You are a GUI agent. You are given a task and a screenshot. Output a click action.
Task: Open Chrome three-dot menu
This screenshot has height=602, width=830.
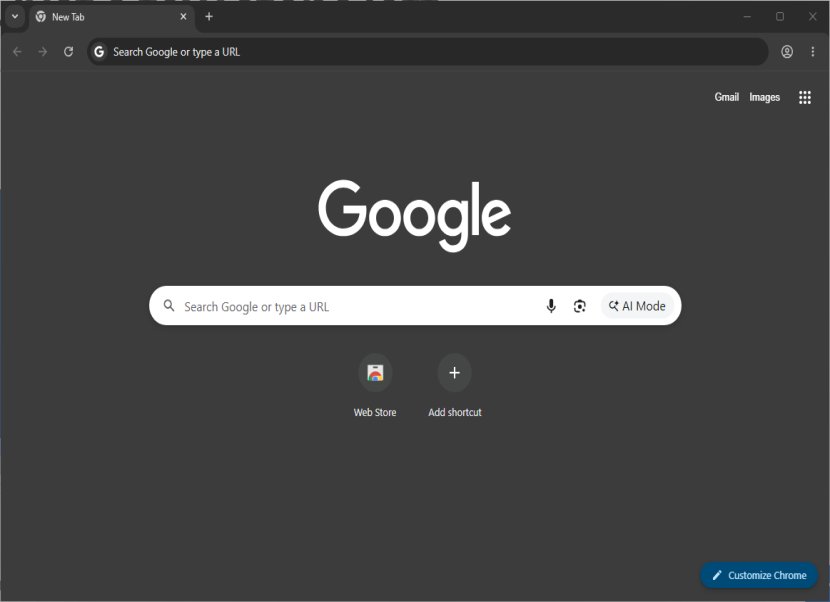pyautogui.click(x=813, y=52)
